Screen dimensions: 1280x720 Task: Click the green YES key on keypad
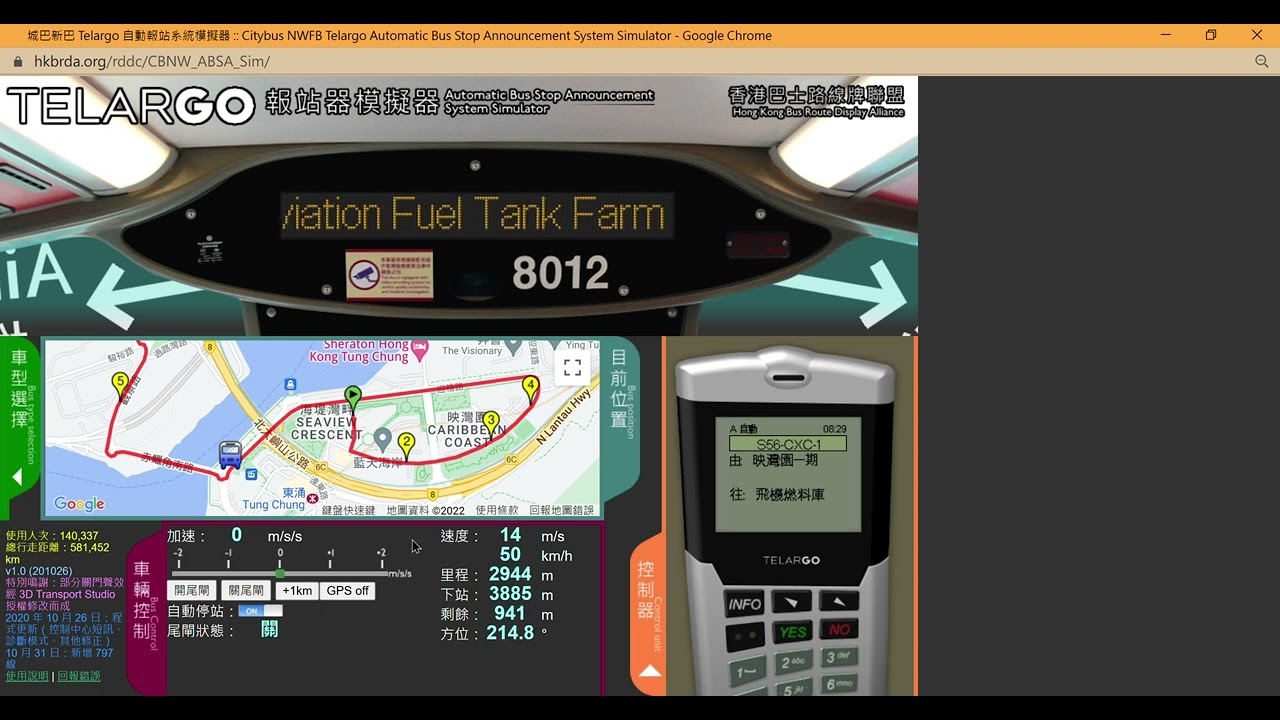(793, 632)
